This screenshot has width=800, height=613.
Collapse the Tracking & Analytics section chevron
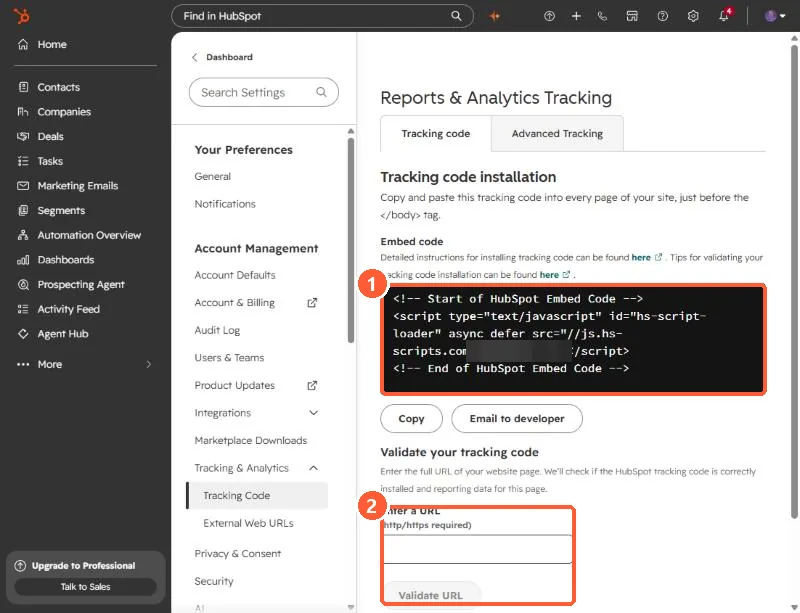313,468
